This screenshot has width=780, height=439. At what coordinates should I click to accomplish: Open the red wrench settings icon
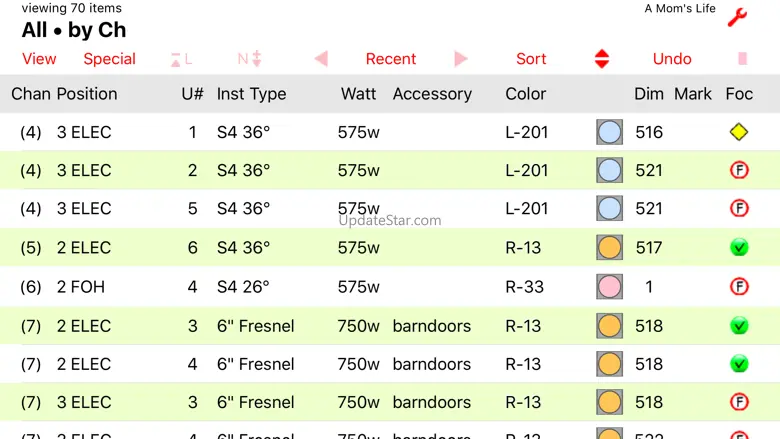[737, 17]
